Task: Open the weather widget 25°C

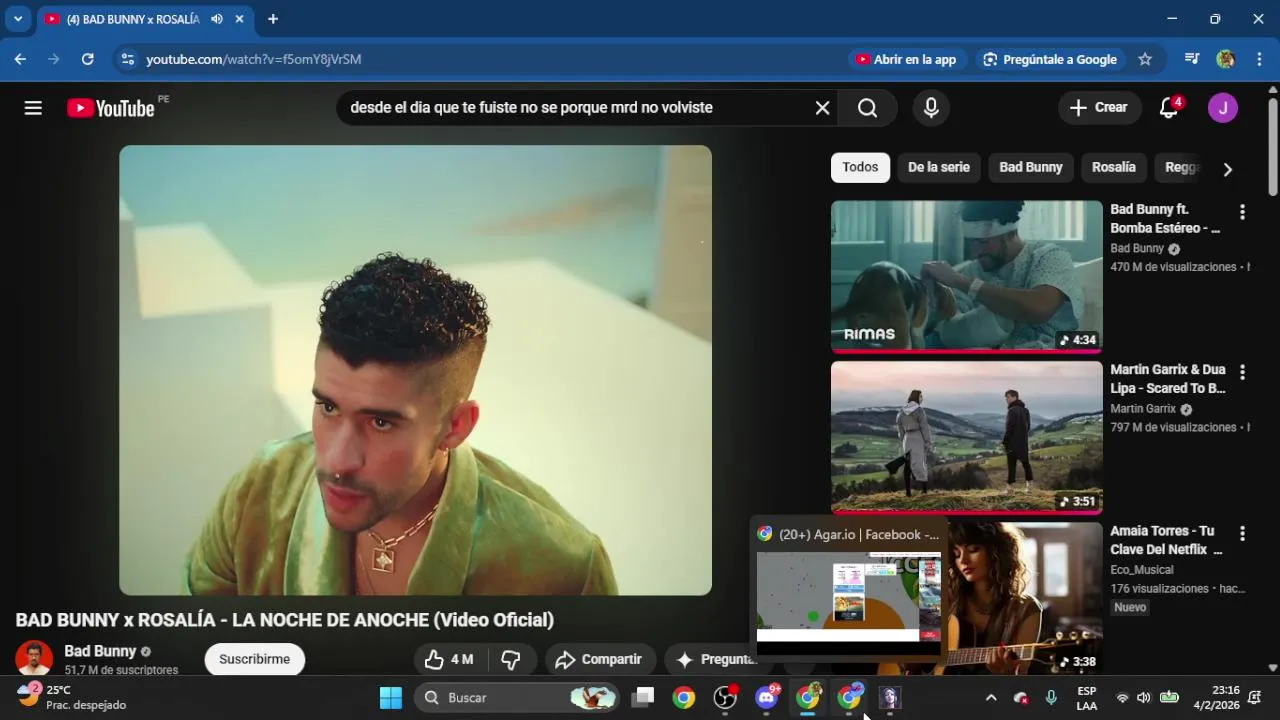Action: coord(72,697)
